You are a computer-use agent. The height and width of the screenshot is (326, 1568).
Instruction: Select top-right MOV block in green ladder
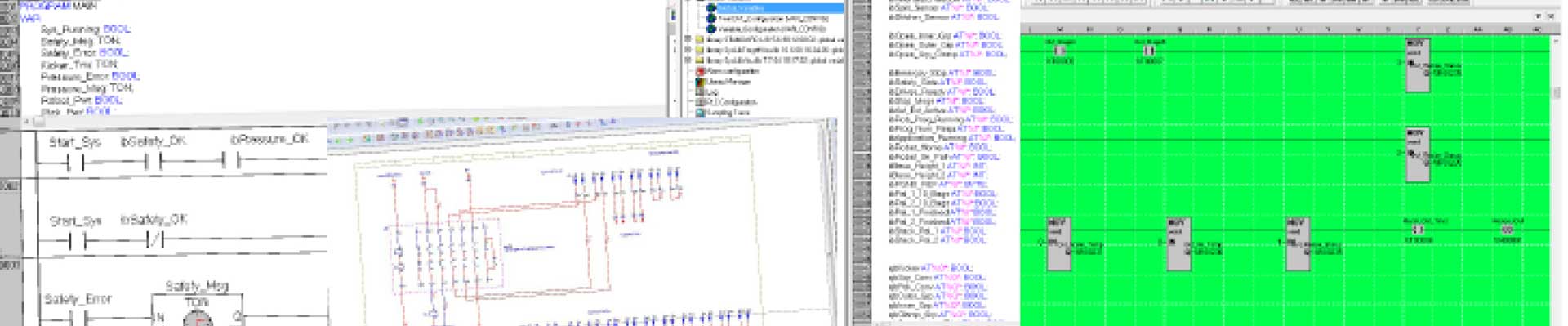1417,65
